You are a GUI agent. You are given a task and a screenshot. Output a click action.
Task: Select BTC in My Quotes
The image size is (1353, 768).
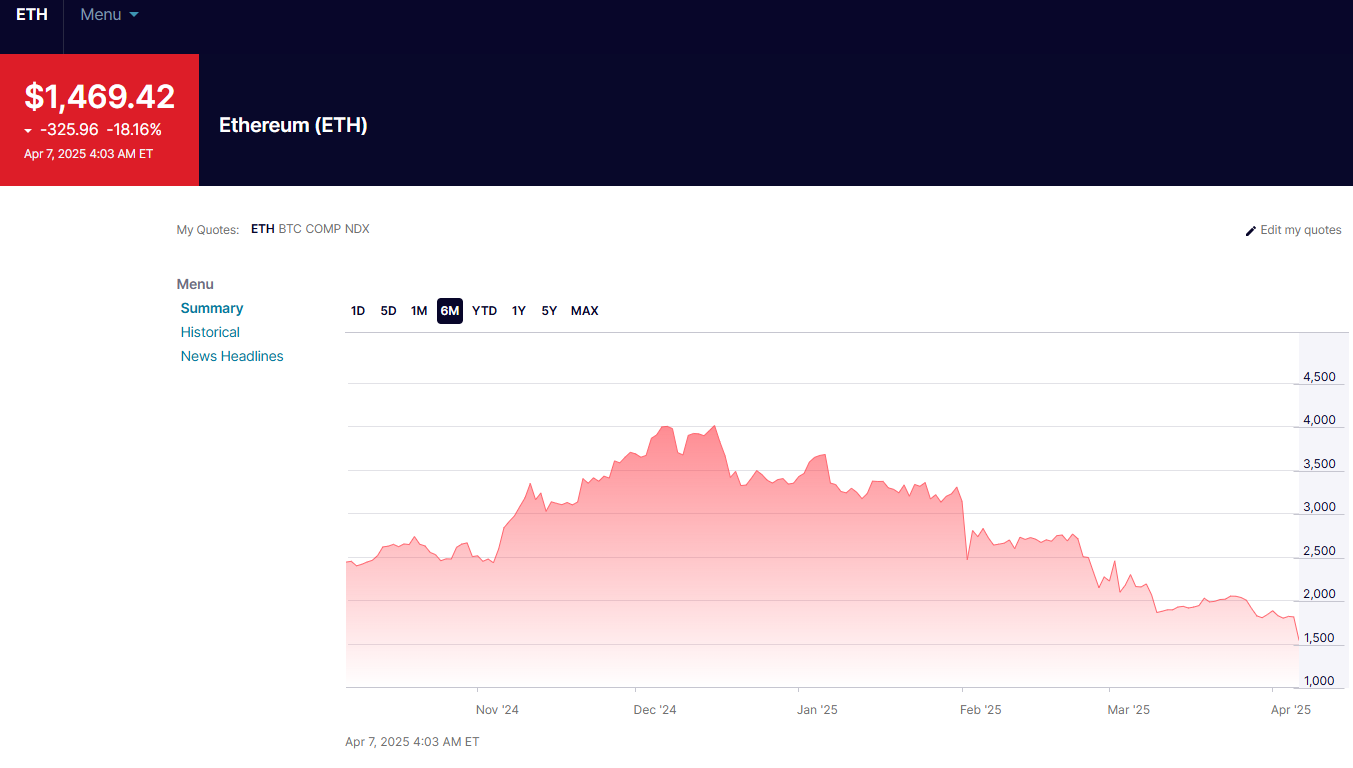click(x=290, y=229)
